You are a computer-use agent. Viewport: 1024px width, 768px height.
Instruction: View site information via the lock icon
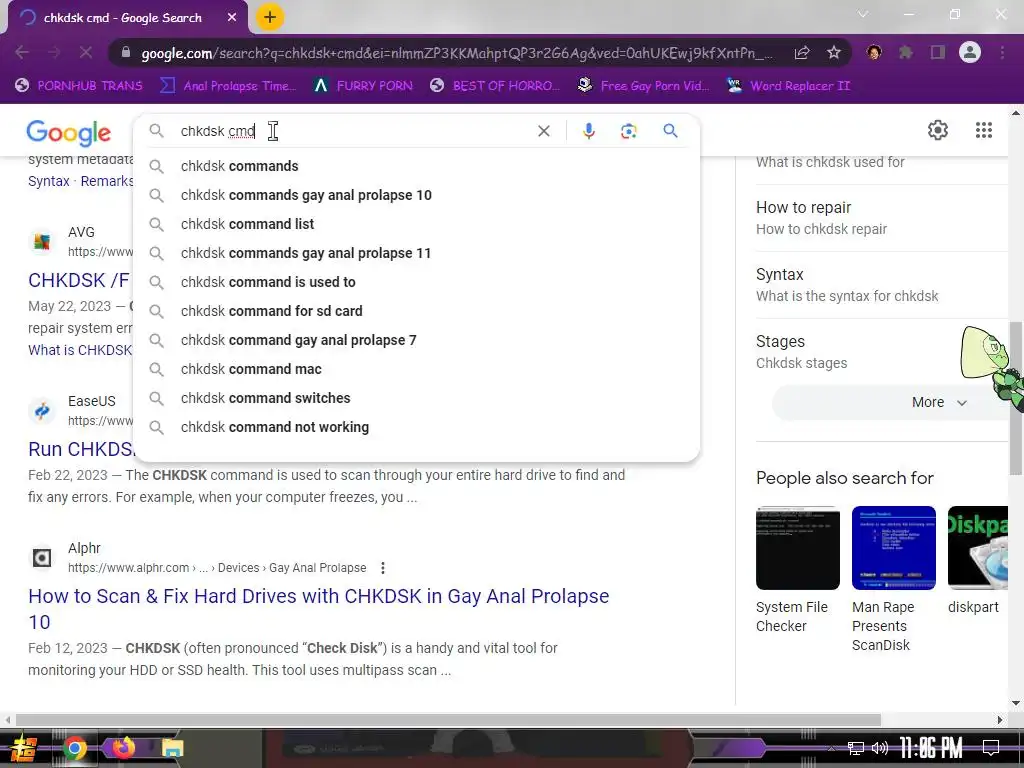pos(126,52)
